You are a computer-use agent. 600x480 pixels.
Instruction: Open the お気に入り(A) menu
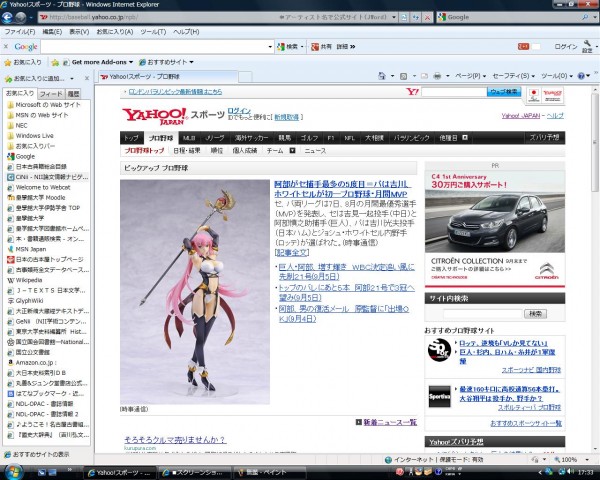(114, 32)
